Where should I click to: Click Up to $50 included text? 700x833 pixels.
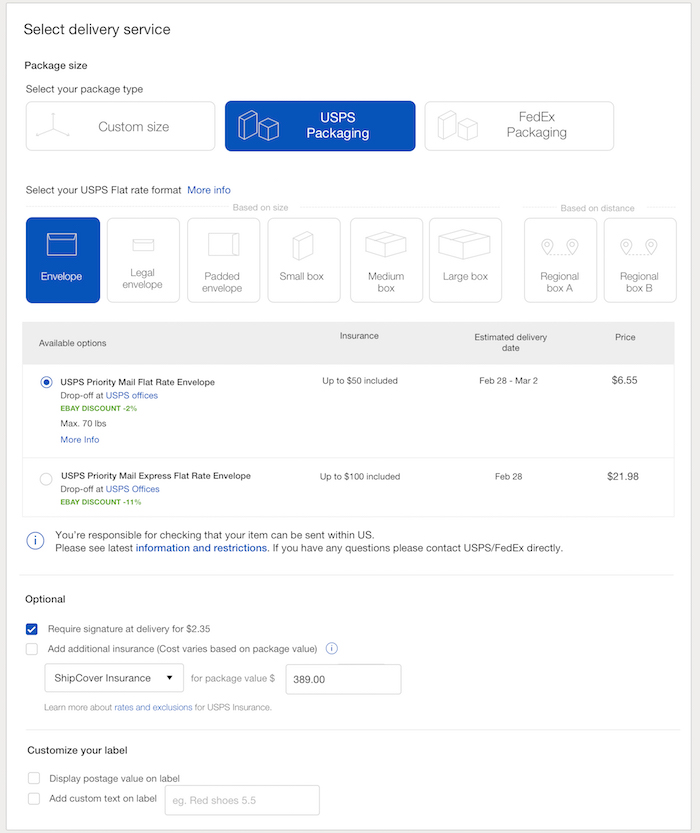pyautogui.click(x=360, y=381)
